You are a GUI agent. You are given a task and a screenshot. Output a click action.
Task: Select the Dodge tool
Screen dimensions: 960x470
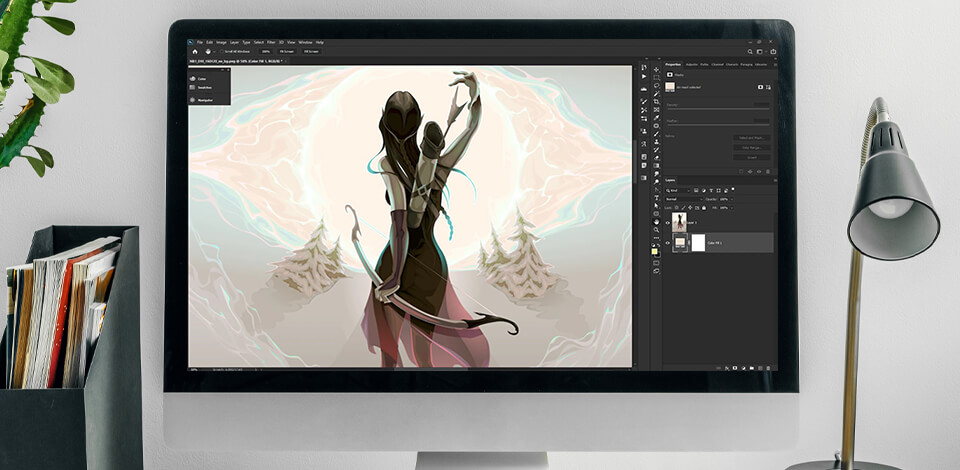click(x=656, y=182)
